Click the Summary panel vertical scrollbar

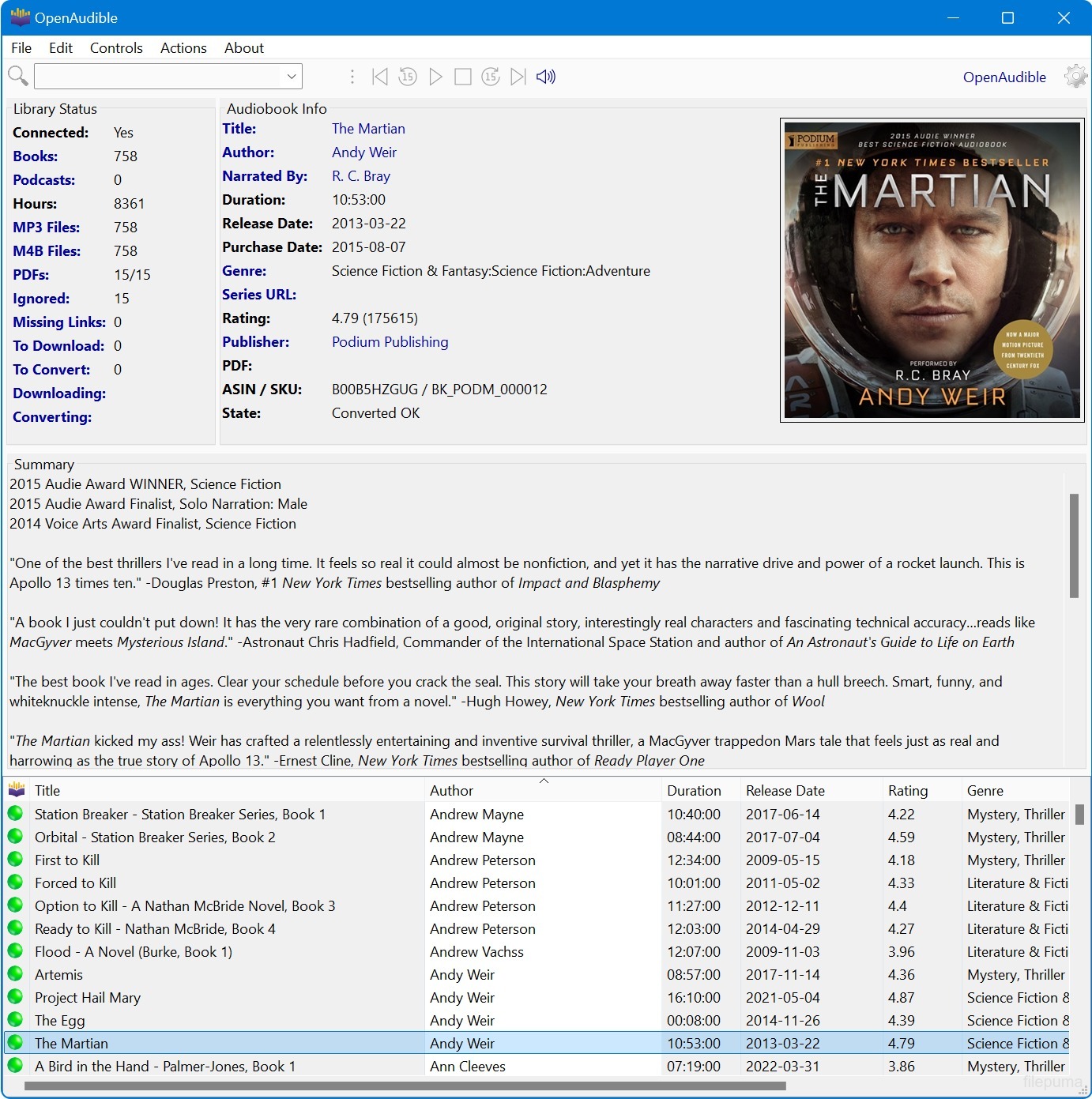point(1074,545)
